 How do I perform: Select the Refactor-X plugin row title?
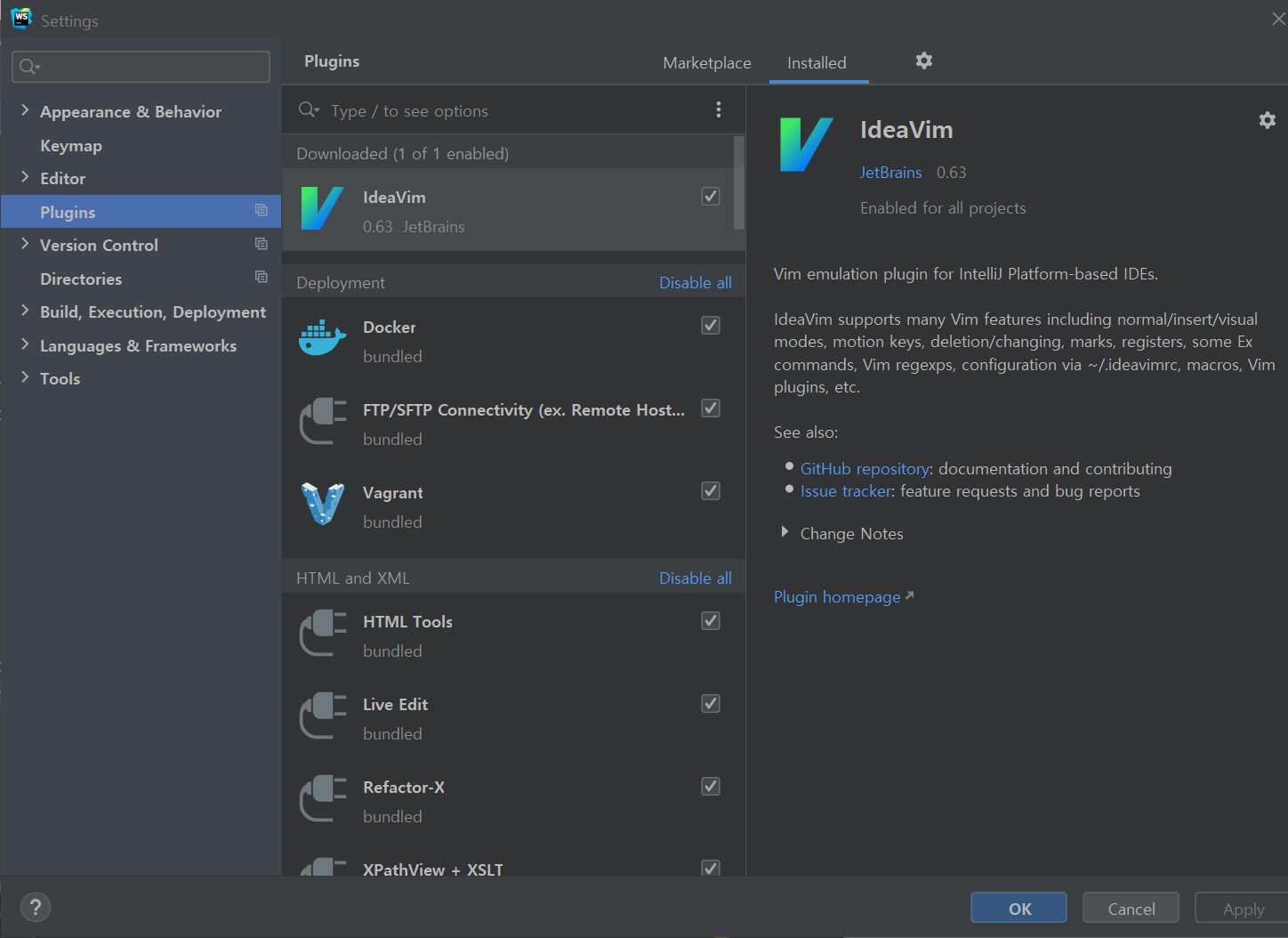404,788
